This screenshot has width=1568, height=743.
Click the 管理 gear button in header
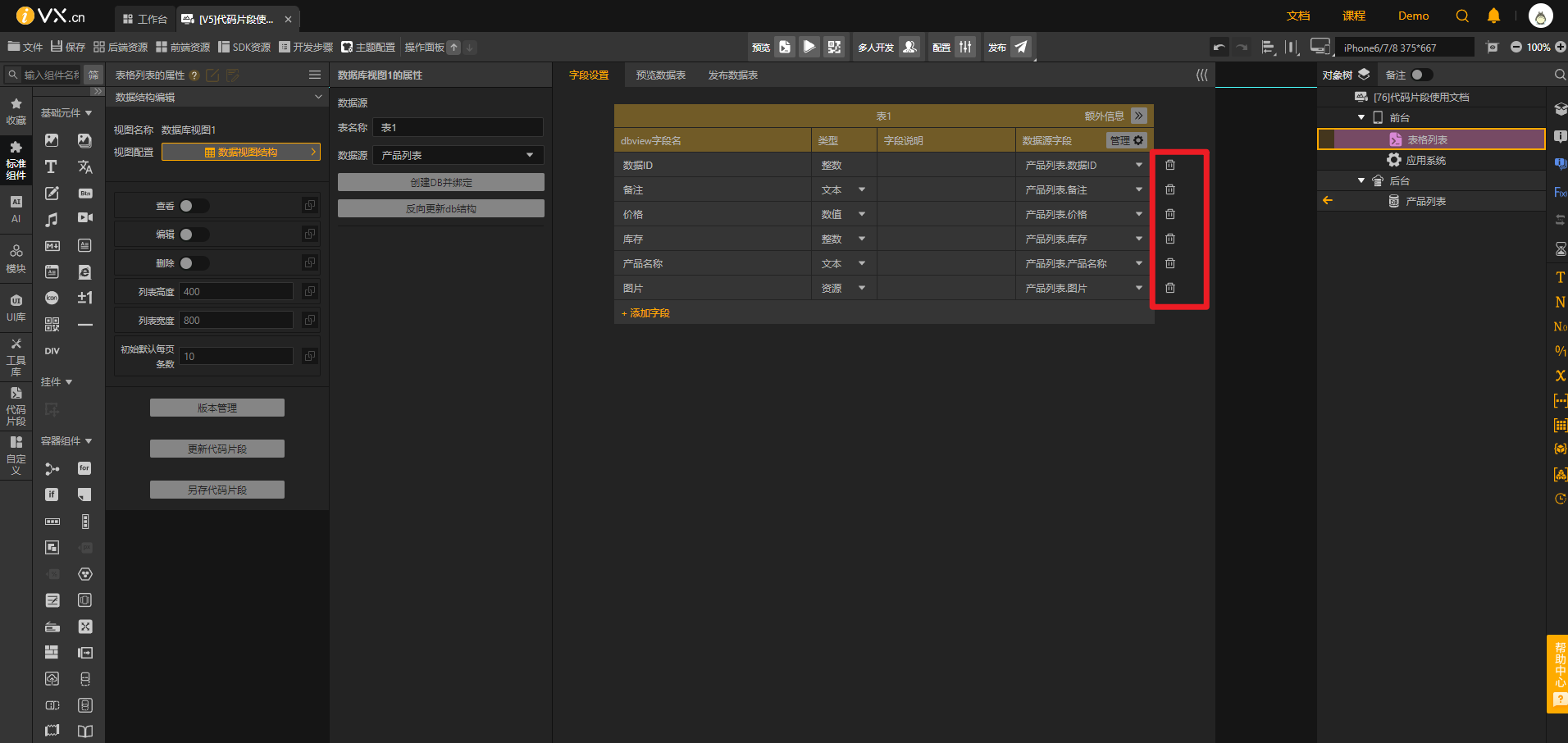[1127, 140]
